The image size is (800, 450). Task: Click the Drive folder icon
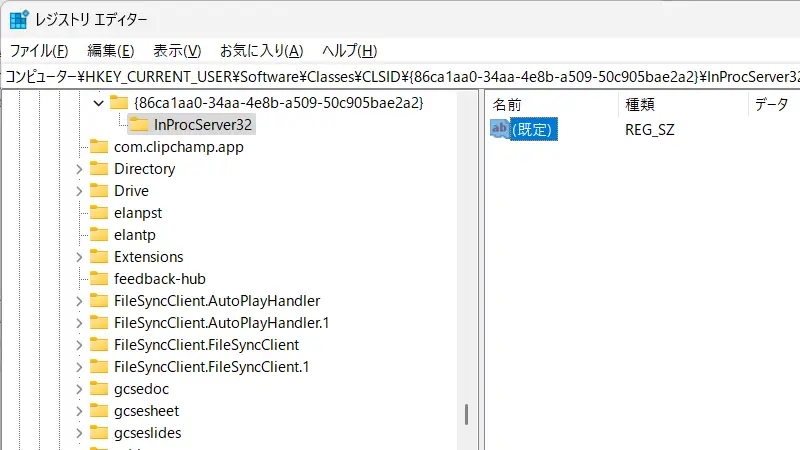[x=99, y=191]
